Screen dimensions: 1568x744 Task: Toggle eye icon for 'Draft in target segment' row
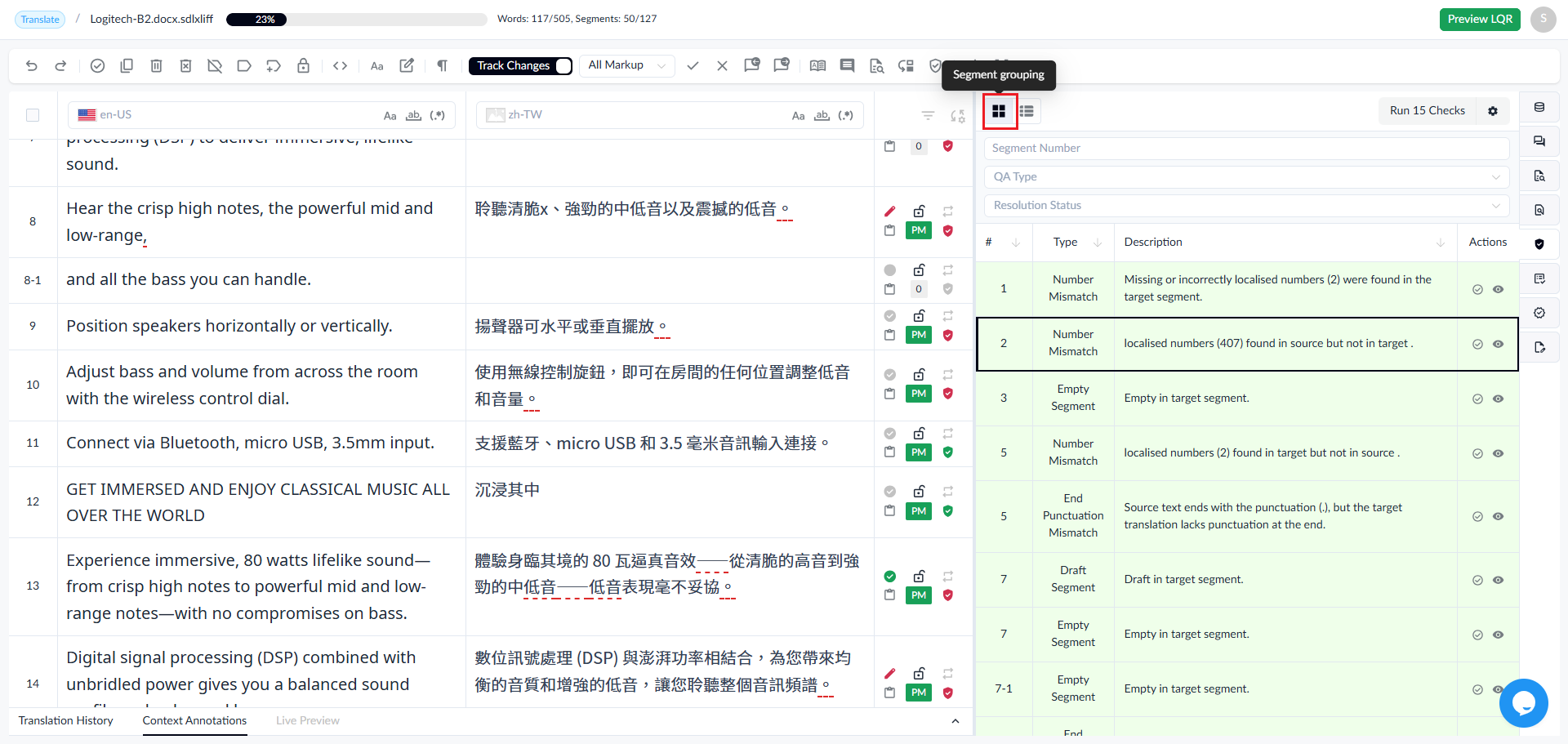(1498, 580)
